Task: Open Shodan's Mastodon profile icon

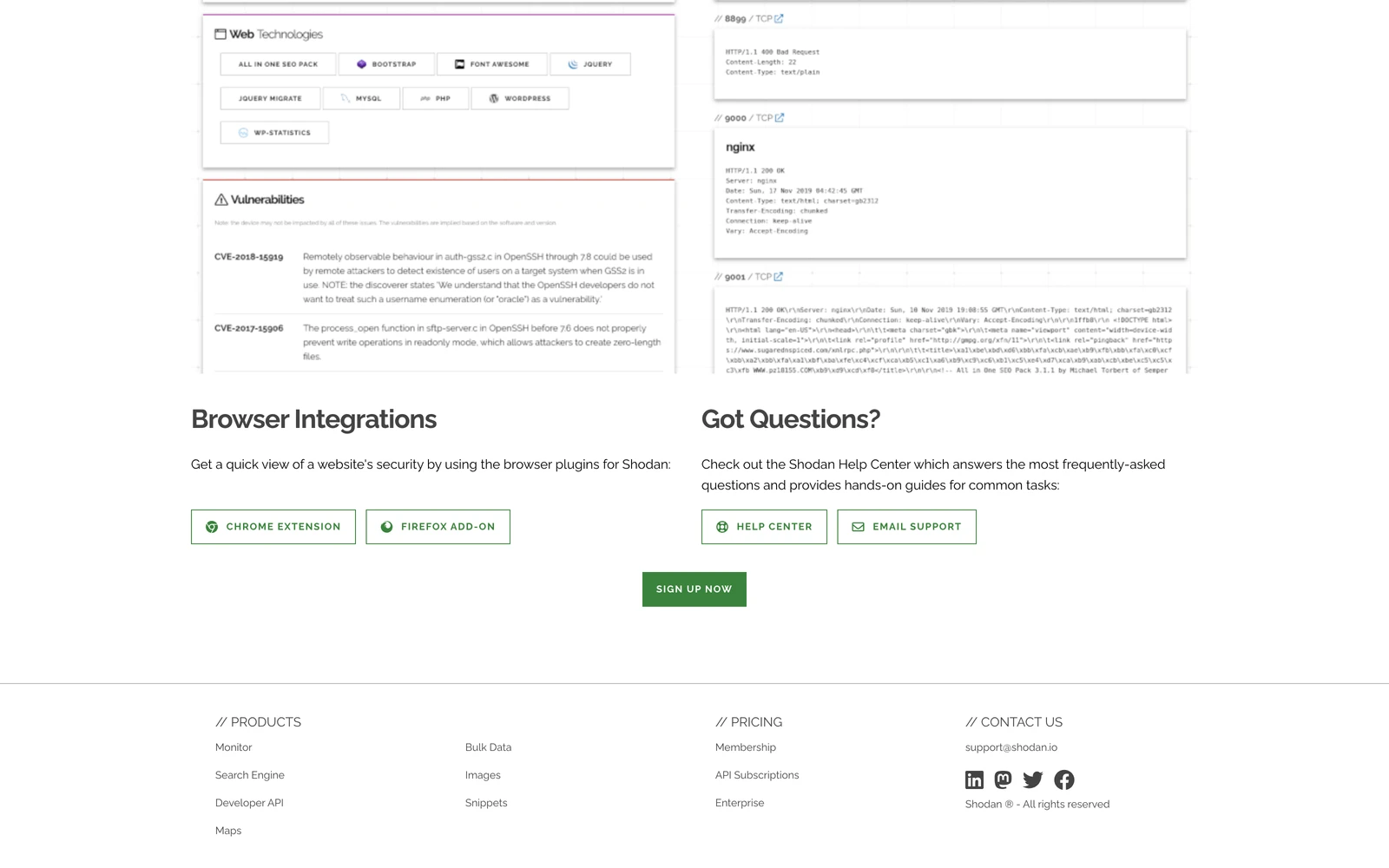Action: pos(1004,779)
